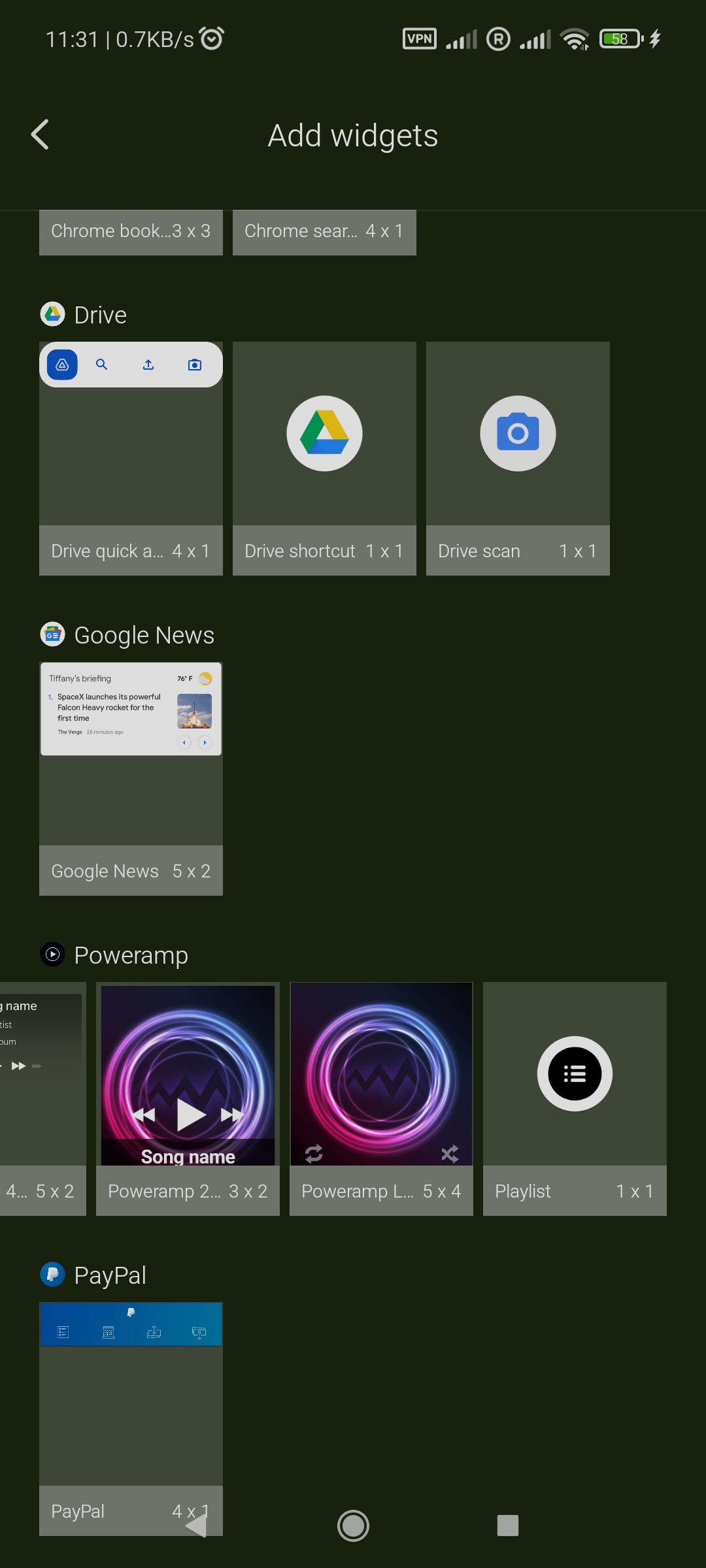
Task: Tap the VPN status bar indicator
Action: point(420,39)
